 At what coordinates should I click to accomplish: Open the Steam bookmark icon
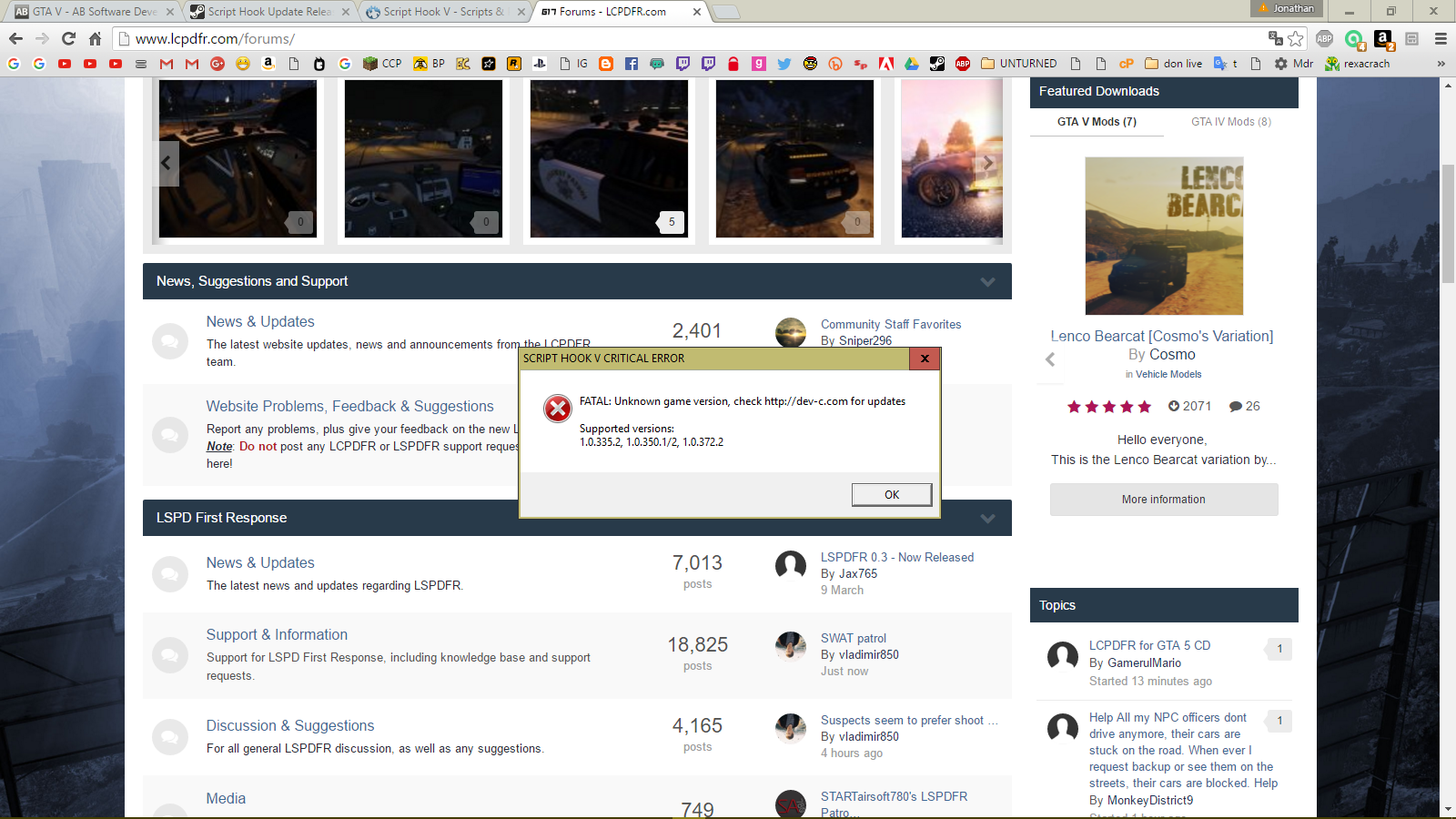[x=937, y=64]
